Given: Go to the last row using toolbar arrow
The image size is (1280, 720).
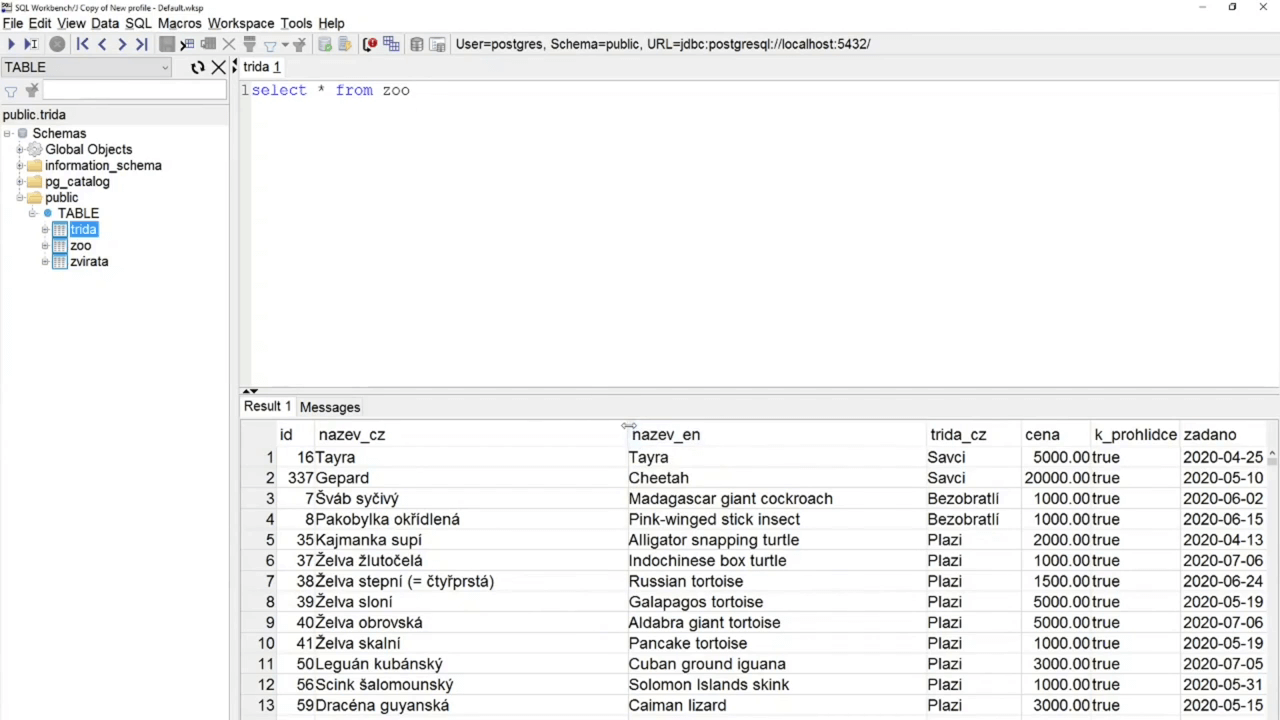Looking at the screenshot, I should [x=141, y=44].
